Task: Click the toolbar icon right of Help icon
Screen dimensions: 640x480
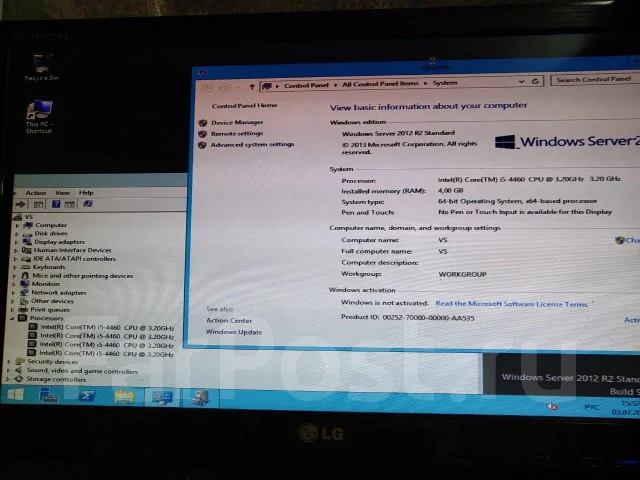Action: click(x=70, y=204)
